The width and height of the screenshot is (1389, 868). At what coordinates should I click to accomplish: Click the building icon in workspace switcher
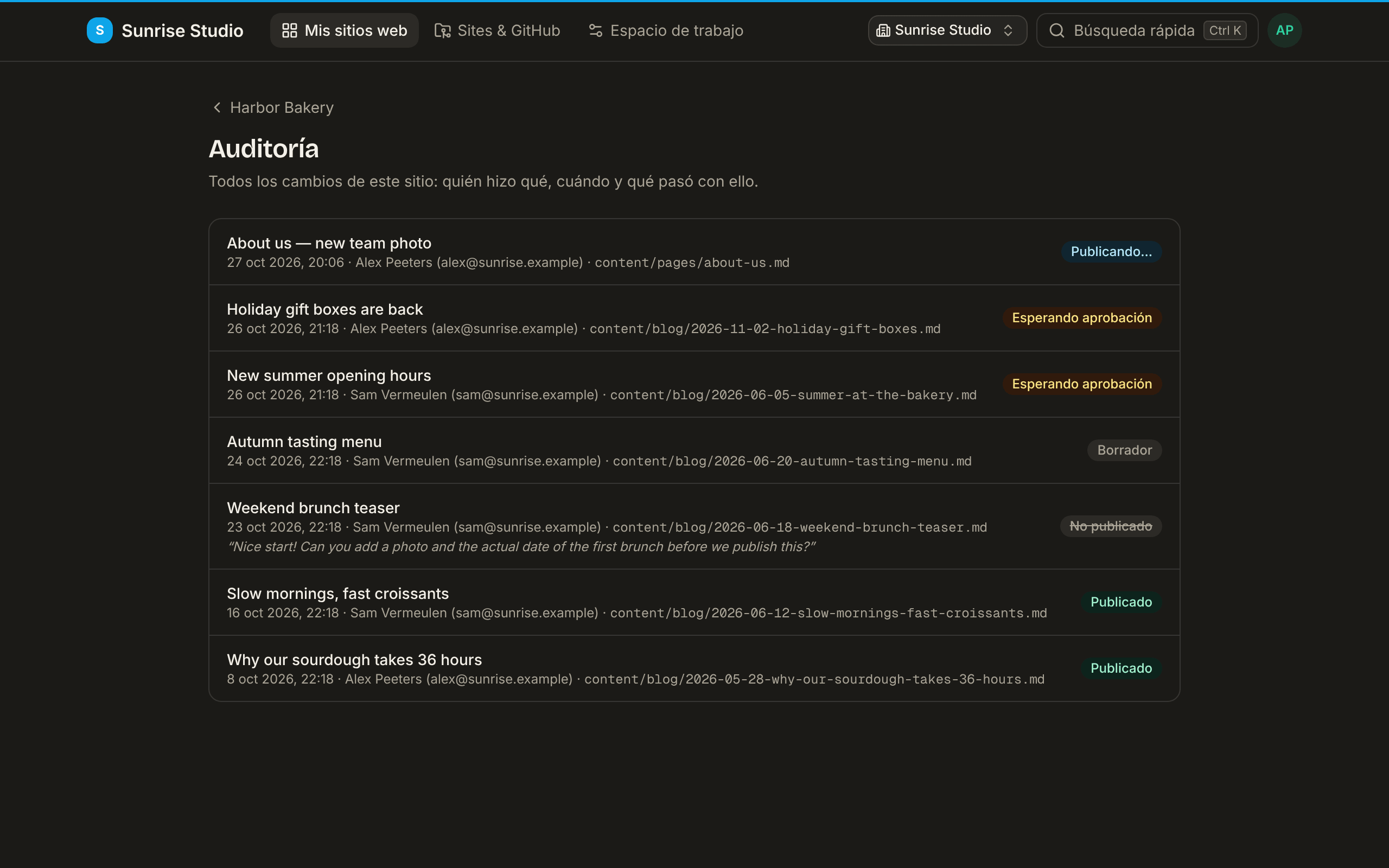[x=883, y=30]
